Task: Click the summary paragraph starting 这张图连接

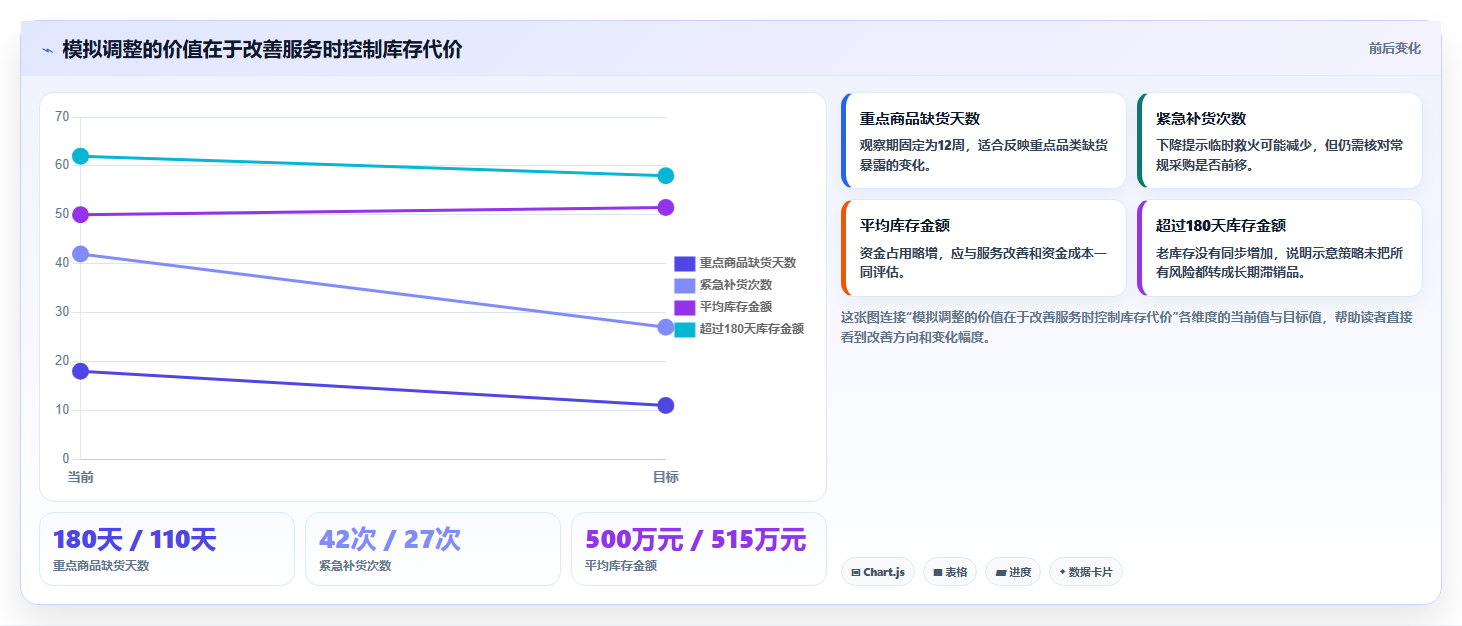Action: (x=1127, y=327)
